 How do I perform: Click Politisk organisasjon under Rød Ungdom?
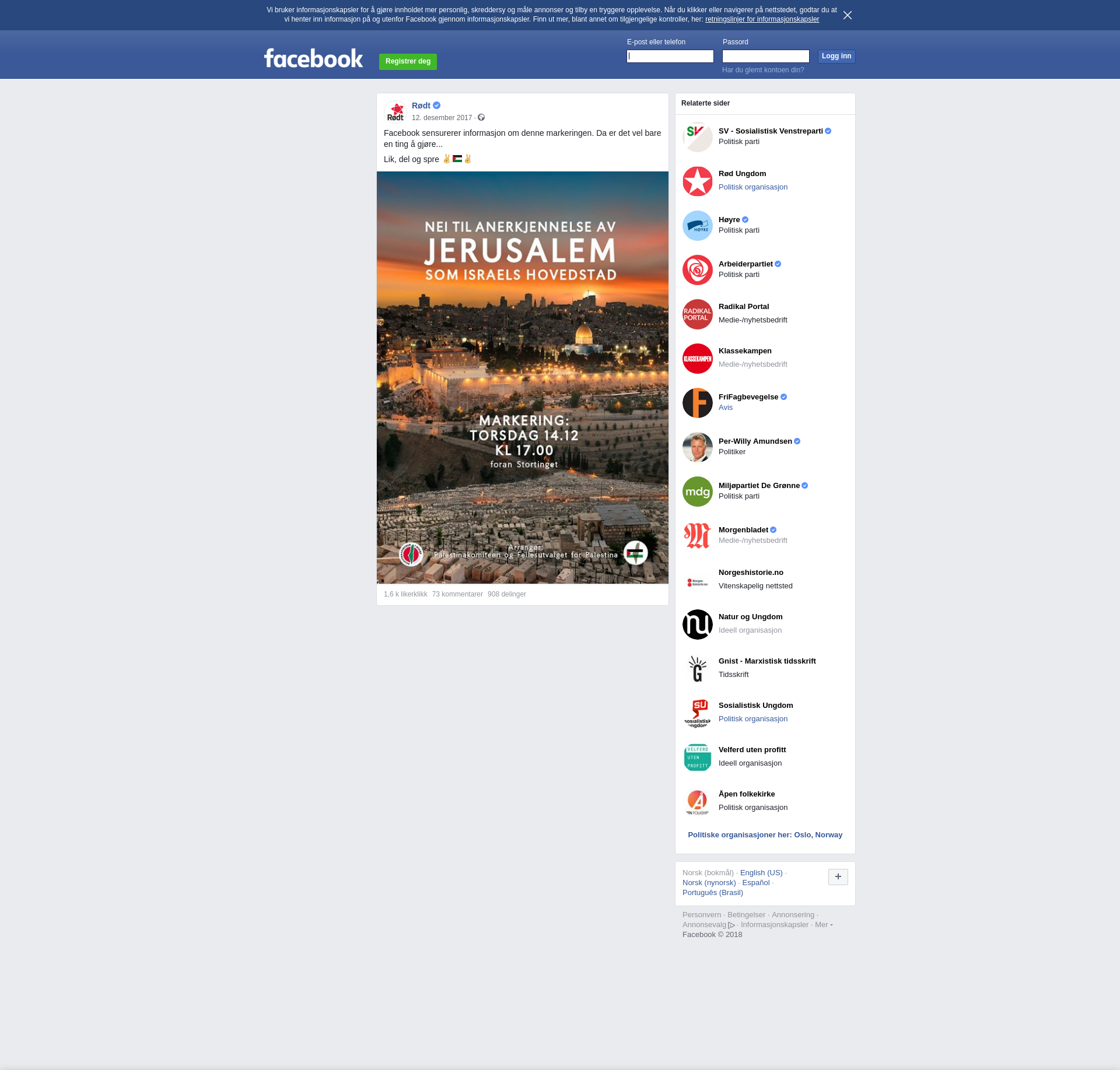point(753,187)
